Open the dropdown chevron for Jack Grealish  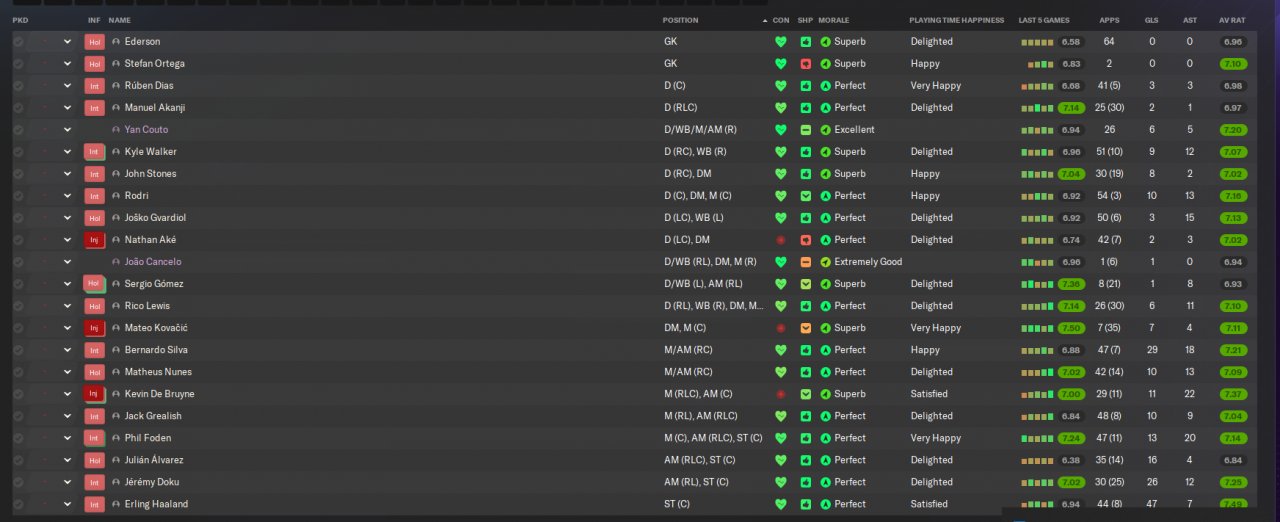pyautogui.click(x=68, y=416)
